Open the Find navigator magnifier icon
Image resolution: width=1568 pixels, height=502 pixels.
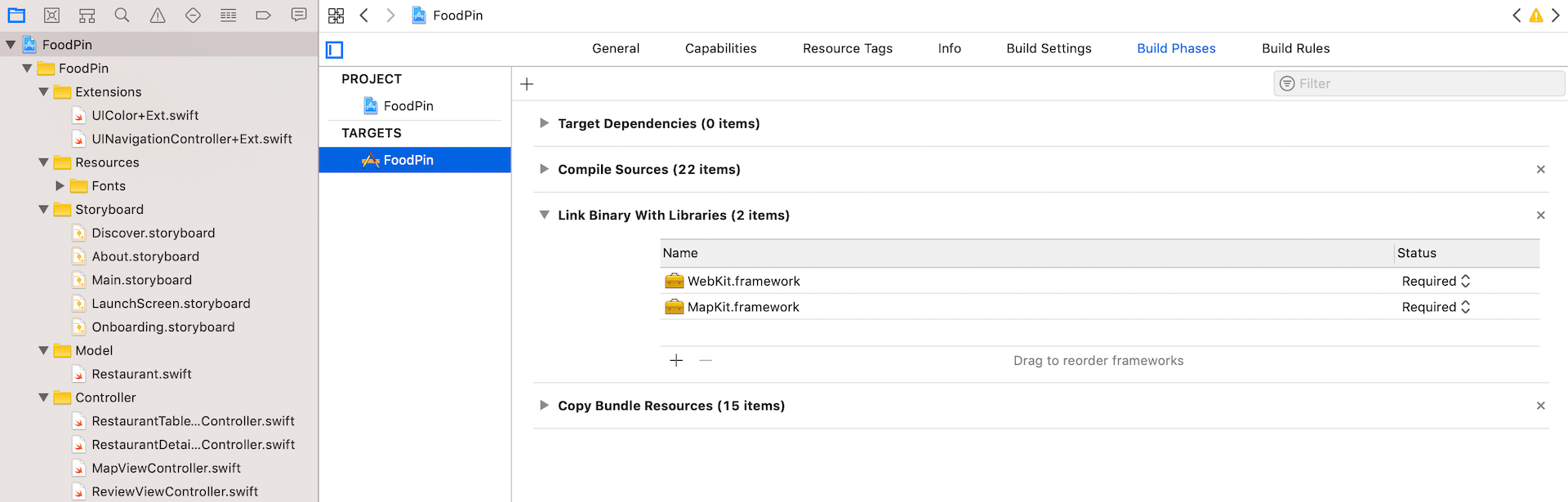point(122,16)
